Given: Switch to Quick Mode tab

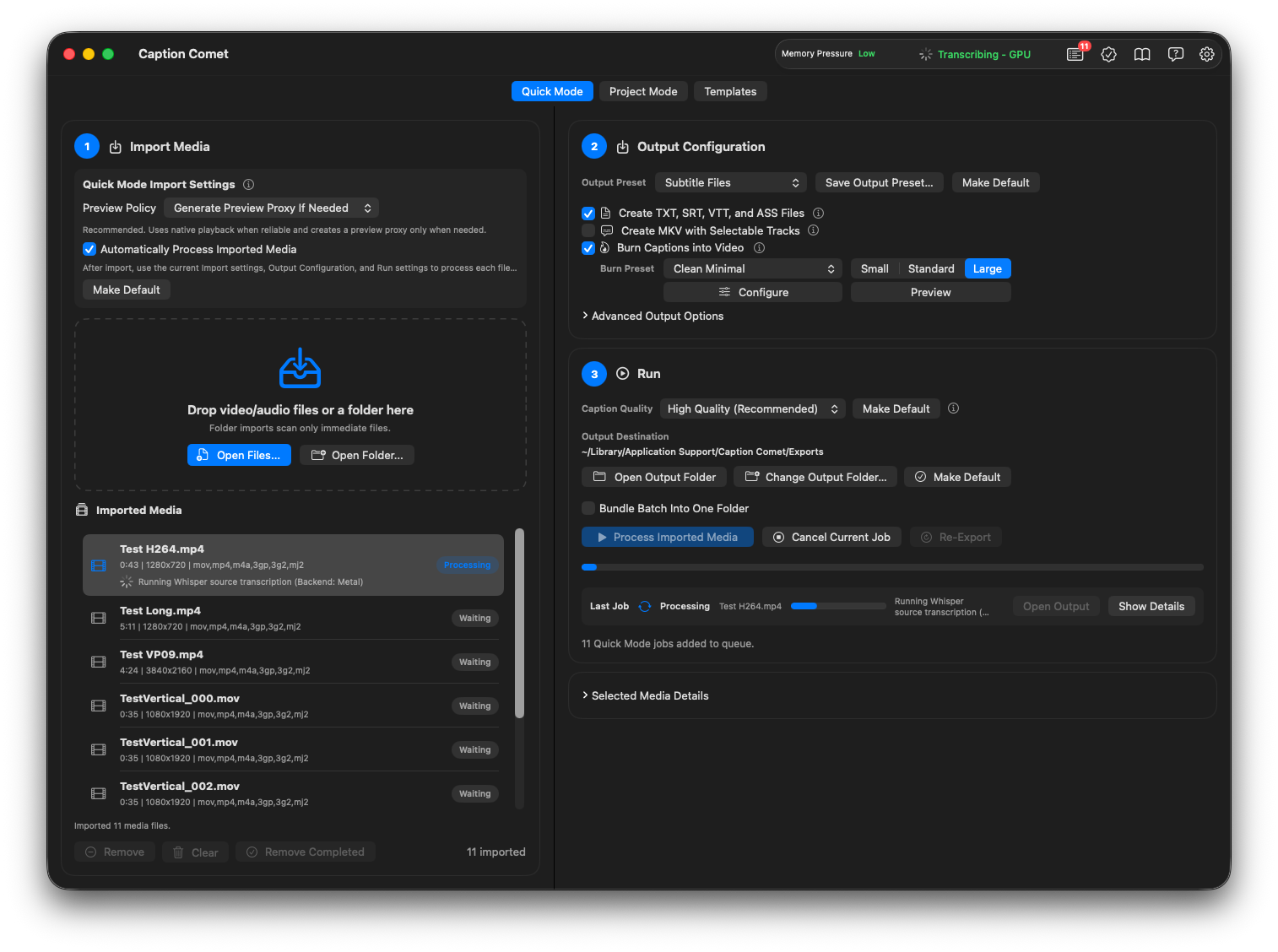Looking at the screenshot, I should [x=552, y=91].
